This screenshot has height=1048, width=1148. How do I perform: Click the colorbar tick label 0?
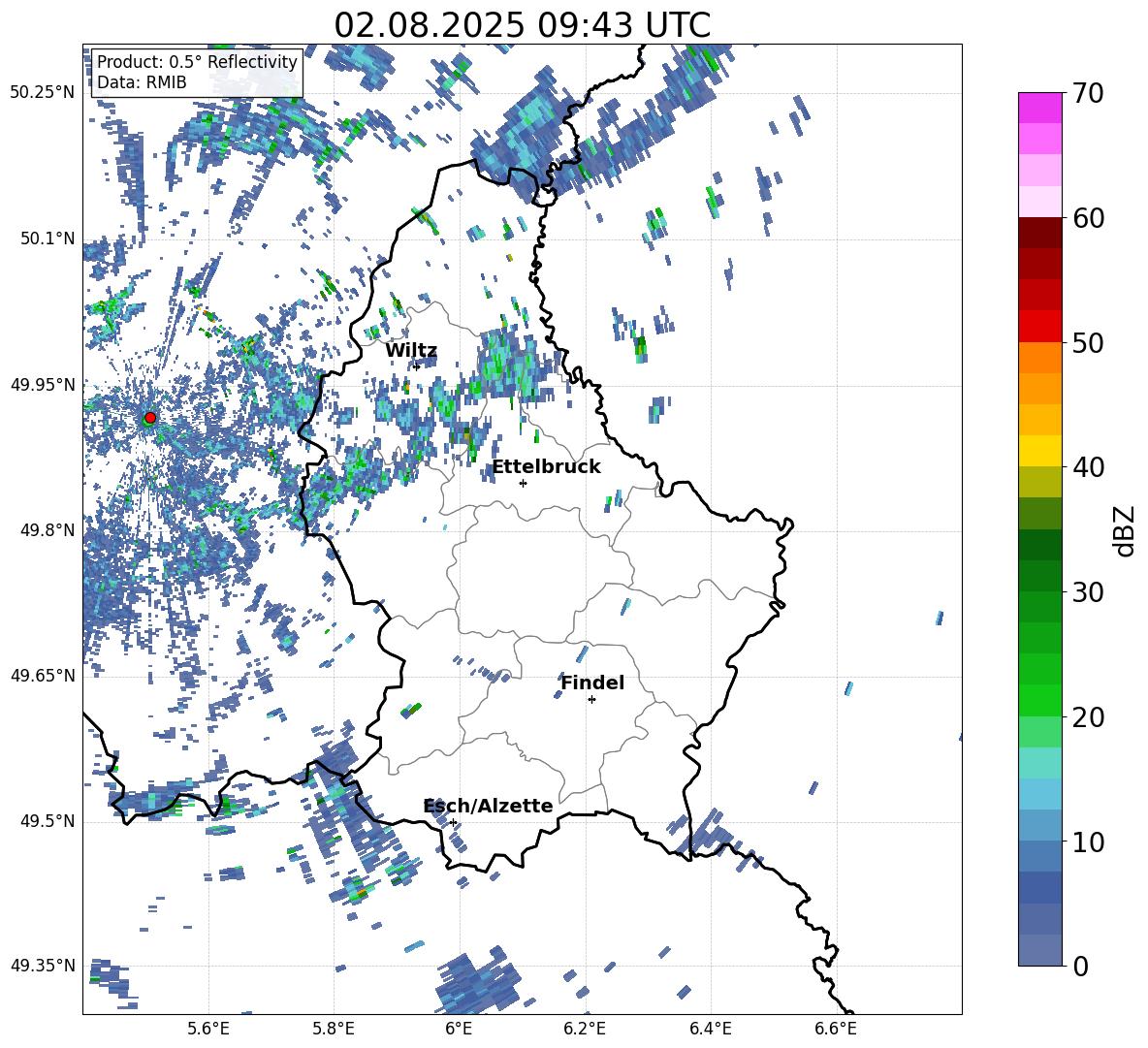(x=1080, y=966)
